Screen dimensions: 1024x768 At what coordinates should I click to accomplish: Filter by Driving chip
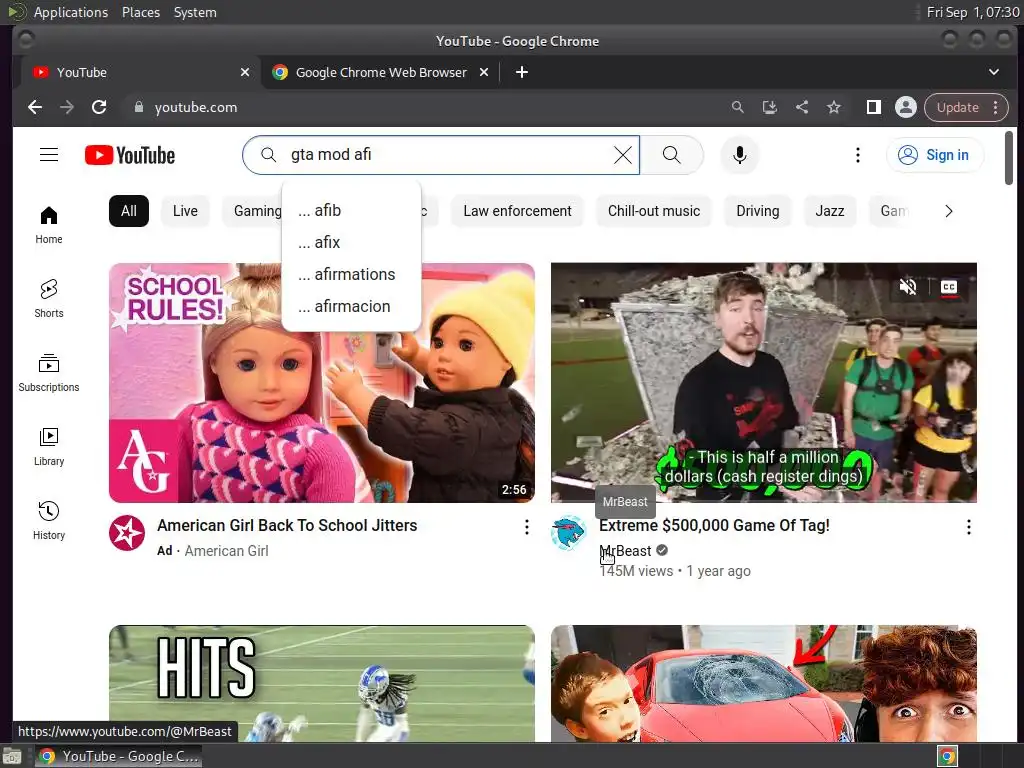click(x=758, y=211)
